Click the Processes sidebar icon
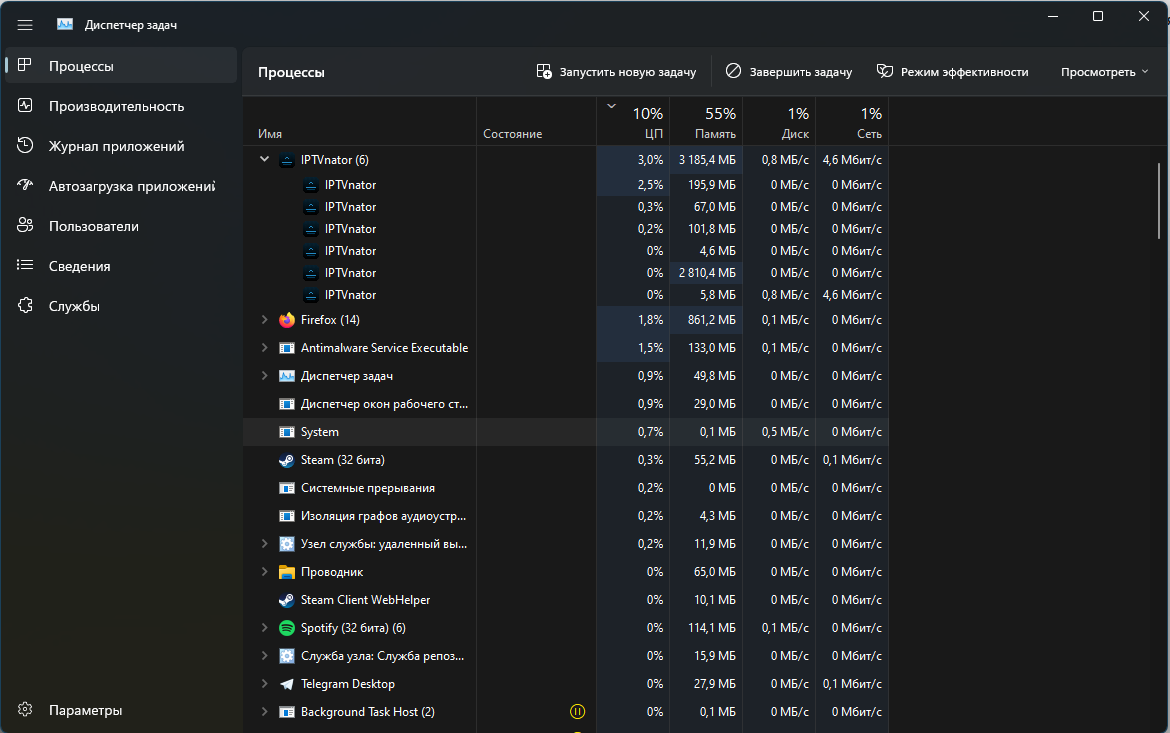This screenshot has height=733, width=1170. (25, 66)
